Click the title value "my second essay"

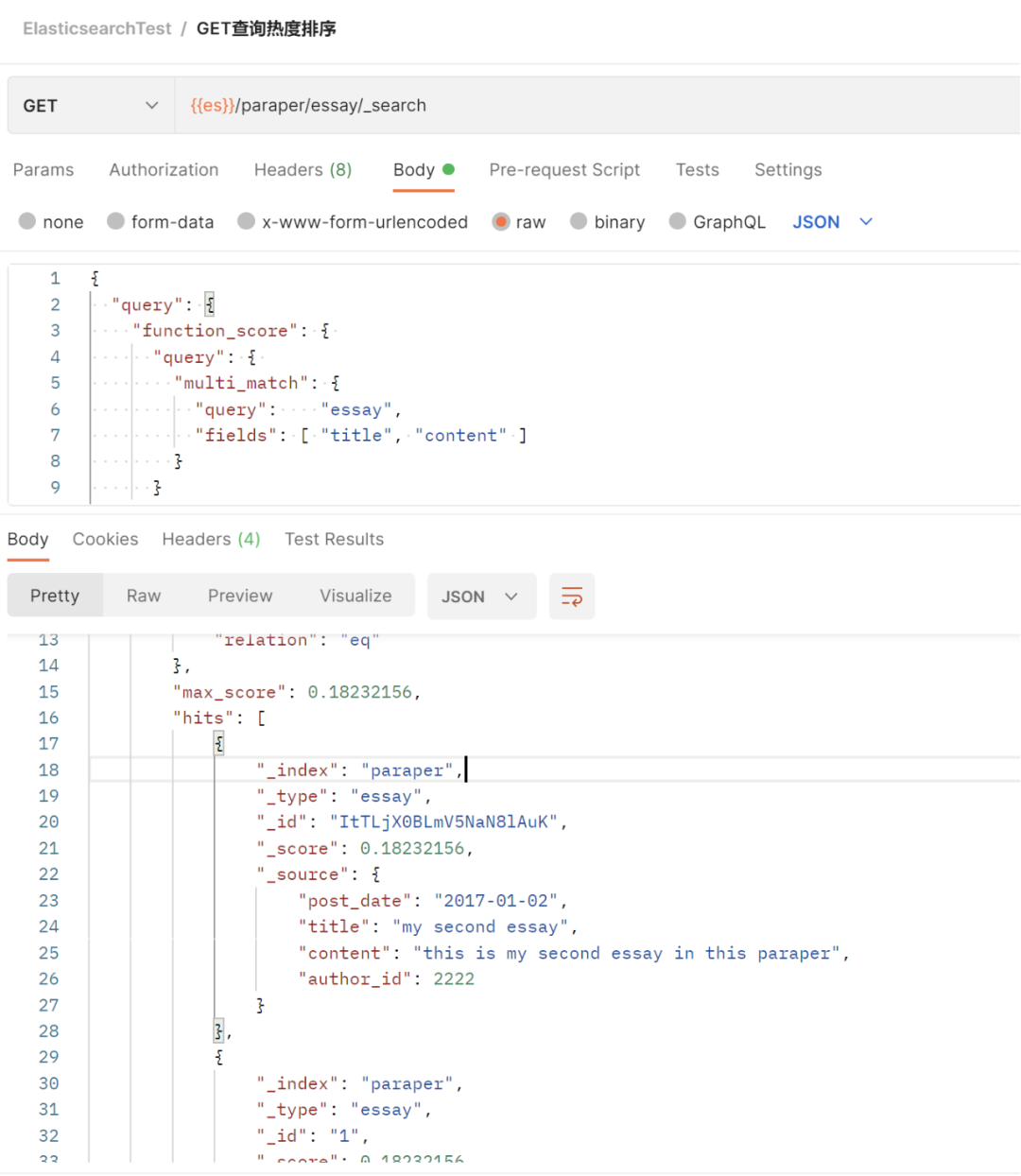tap(481, 926)
